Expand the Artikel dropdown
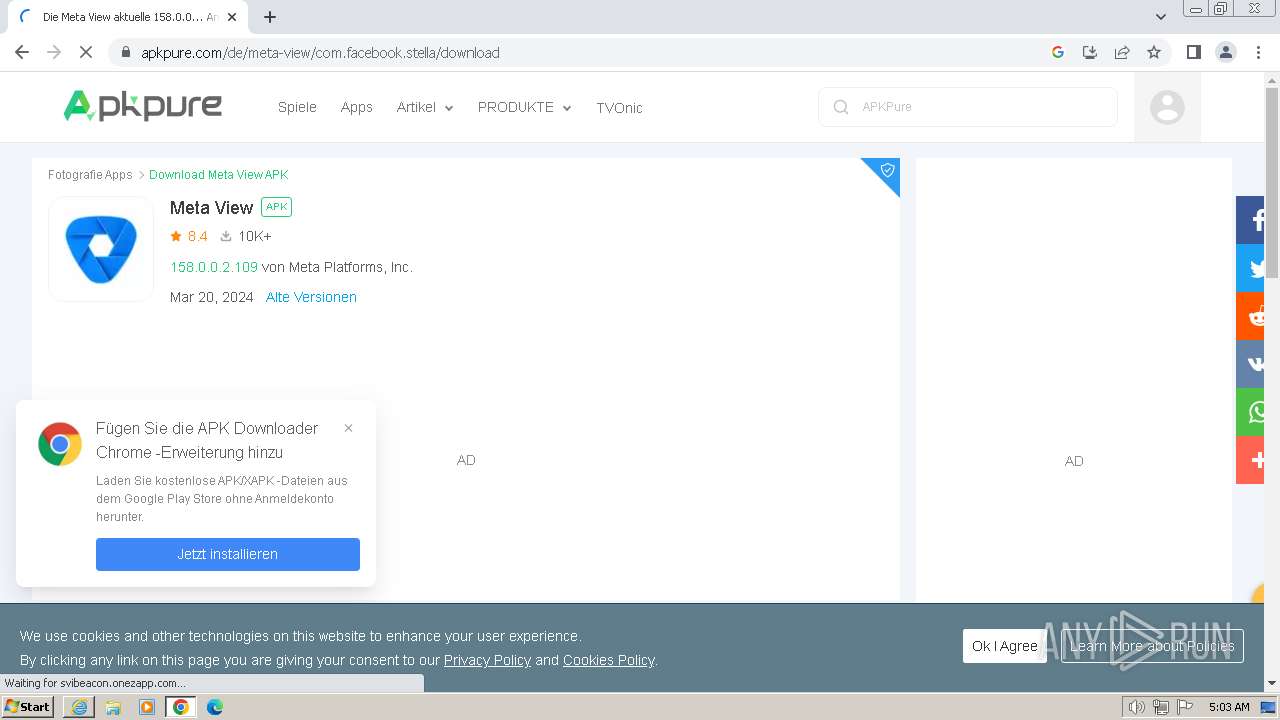Screen dimensions: 1280x720 (425, 107)
